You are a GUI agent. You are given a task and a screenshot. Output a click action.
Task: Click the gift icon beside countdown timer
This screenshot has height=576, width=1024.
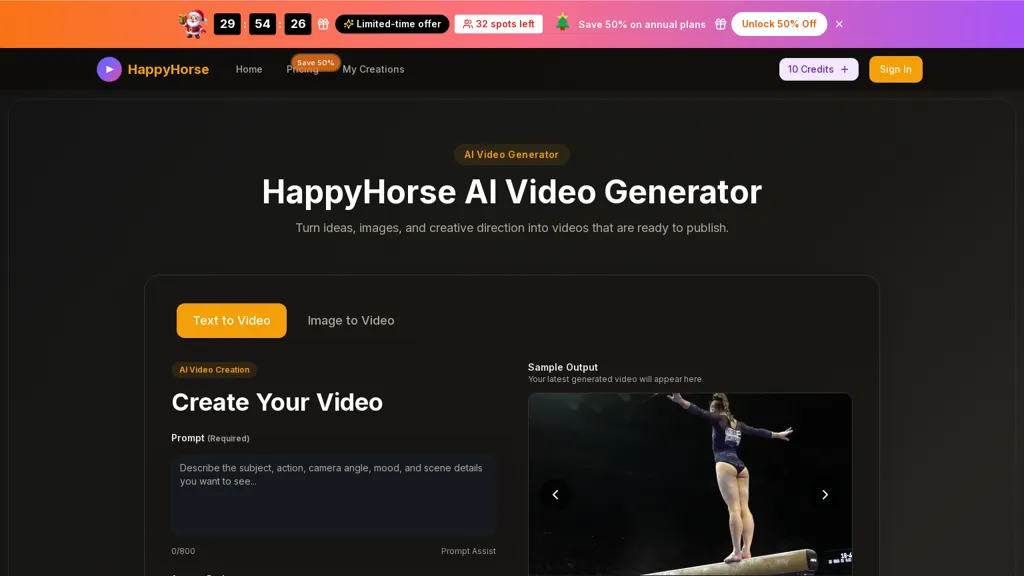tap(323, 24)
